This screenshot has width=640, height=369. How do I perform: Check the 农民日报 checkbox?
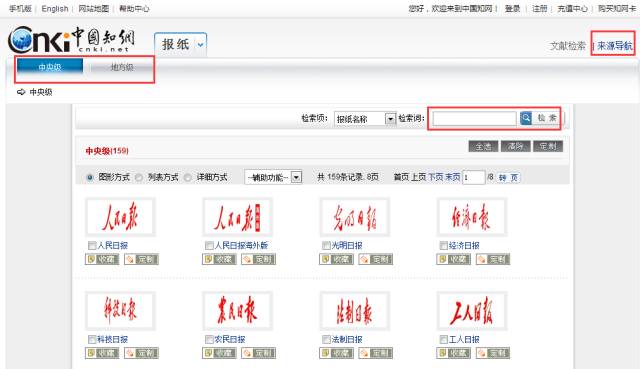point(209,339)
